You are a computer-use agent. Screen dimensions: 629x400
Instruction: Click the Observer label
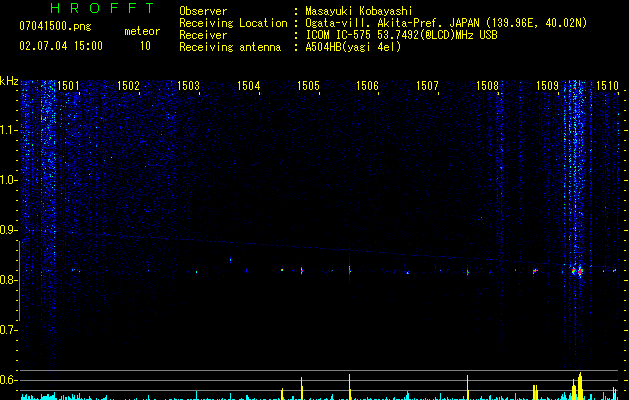[x=203, y=11]
